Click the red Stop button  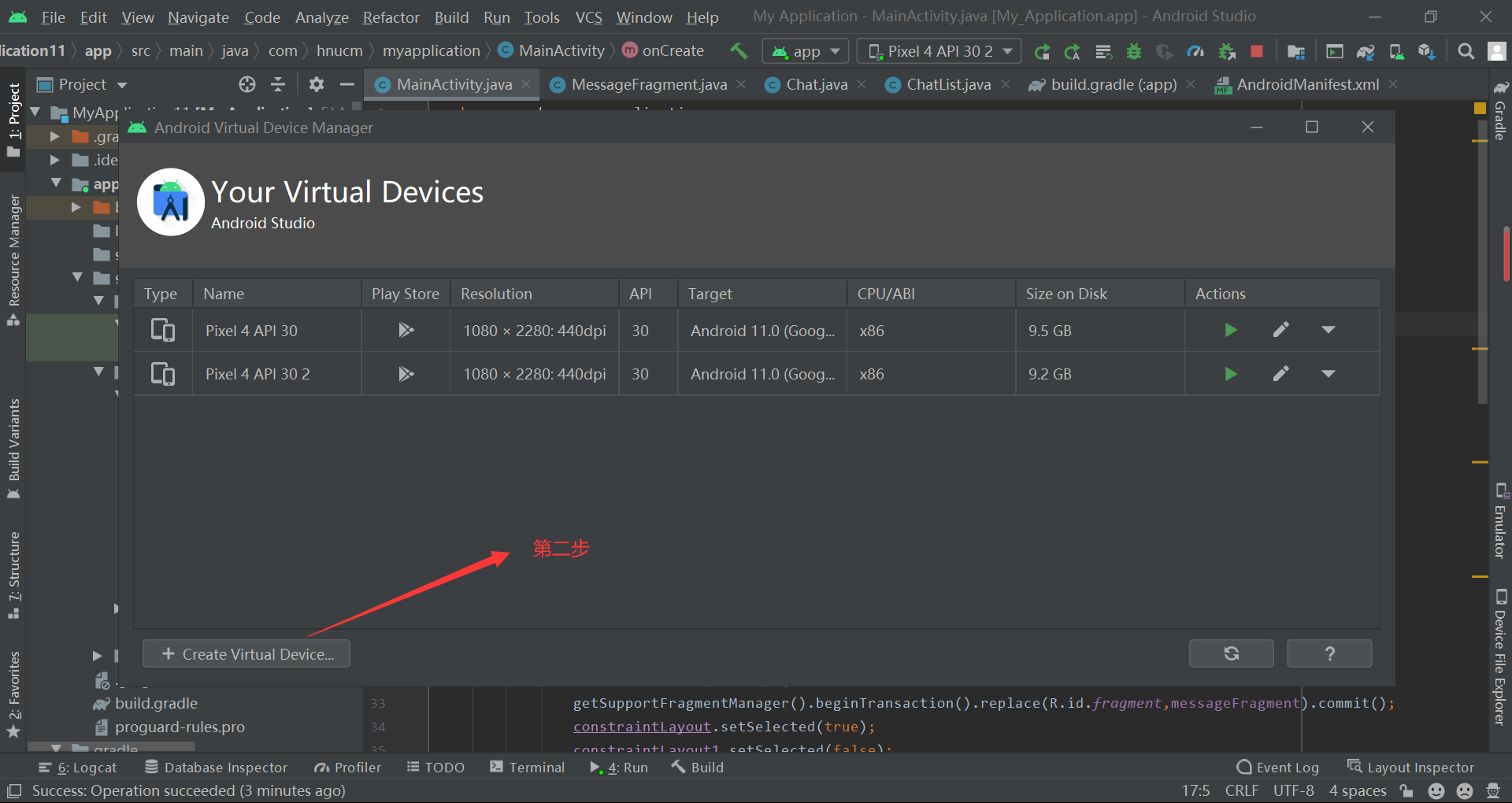[1257, 52]
